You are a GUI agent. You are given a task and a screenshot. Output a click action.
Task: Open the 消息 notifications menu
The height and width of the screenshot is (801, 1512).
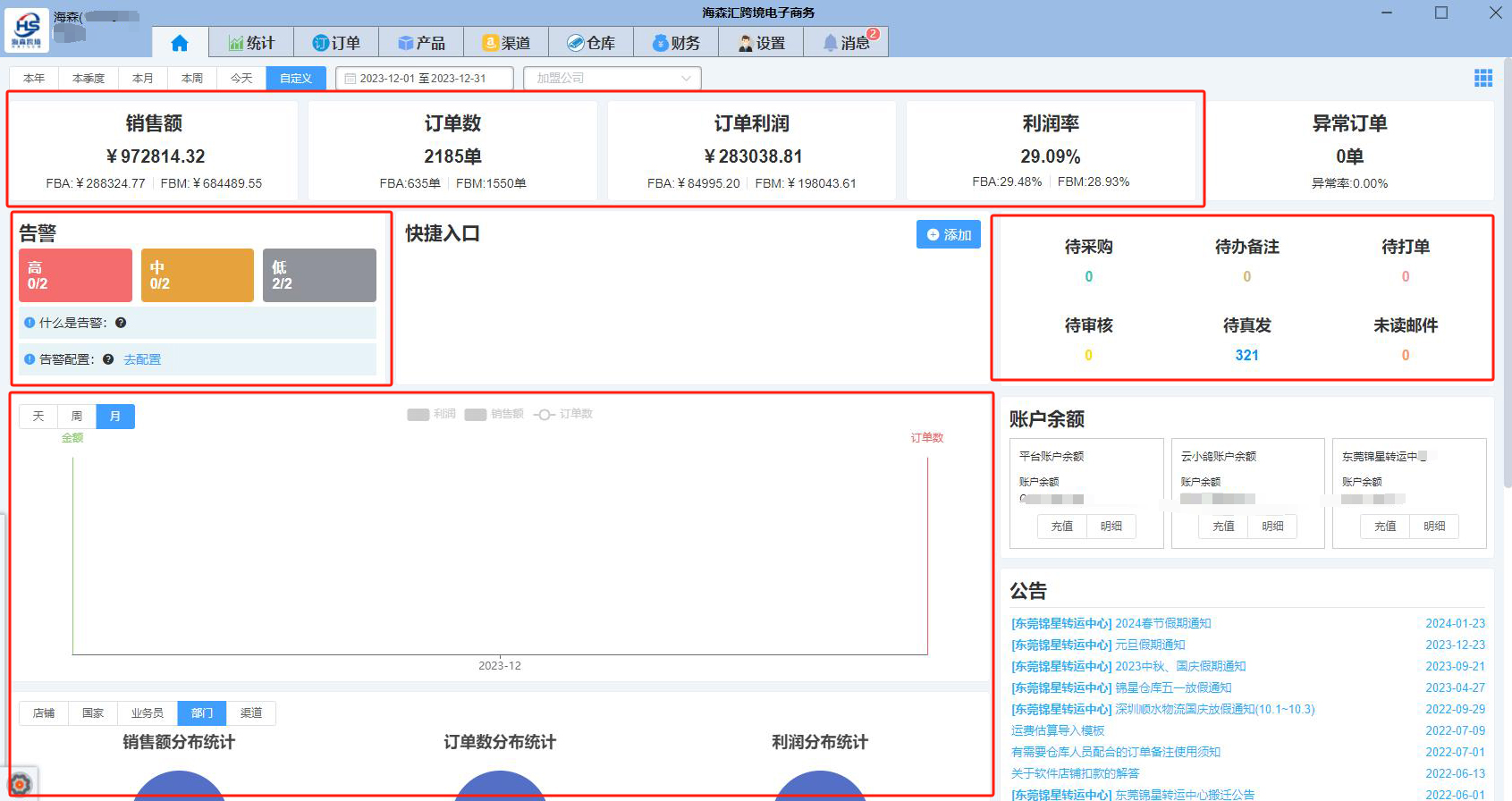[846, 43]
